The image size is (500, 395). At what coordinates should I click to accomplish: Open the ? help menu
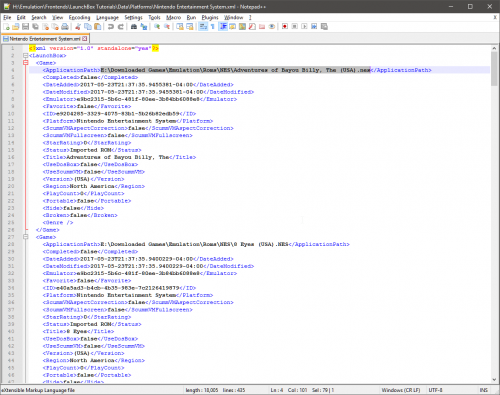pos(250,17)
